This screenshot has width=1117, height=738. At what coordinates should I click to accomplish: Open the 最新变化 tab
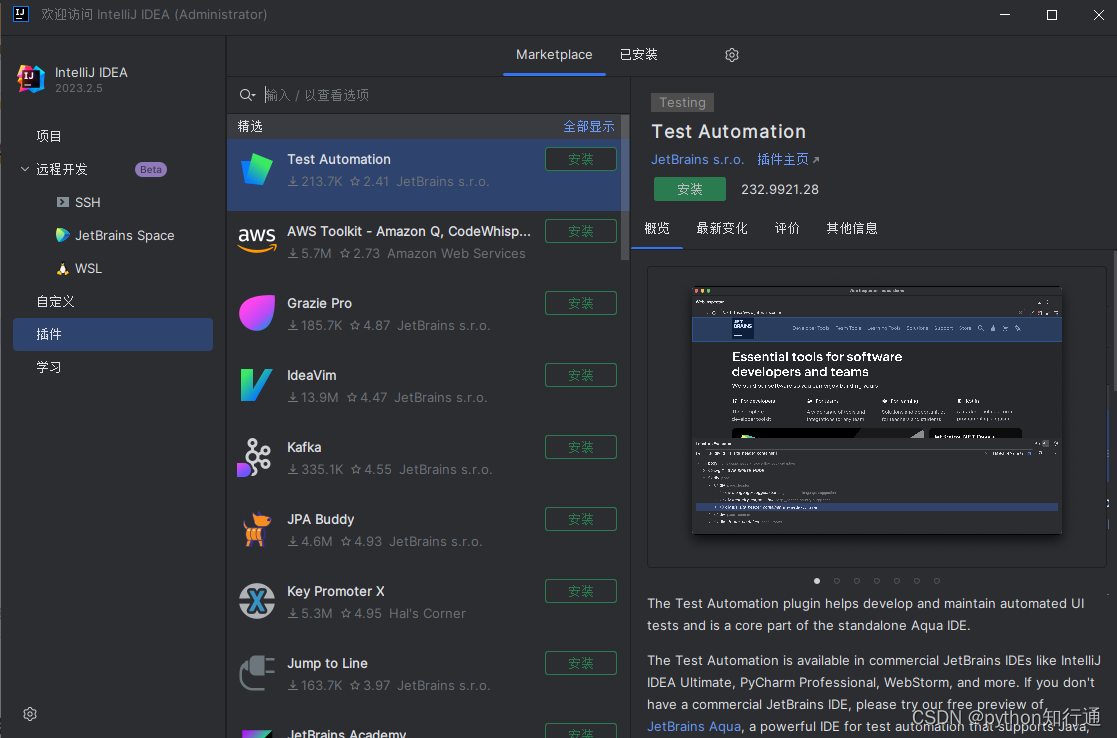tap(722, 228)
